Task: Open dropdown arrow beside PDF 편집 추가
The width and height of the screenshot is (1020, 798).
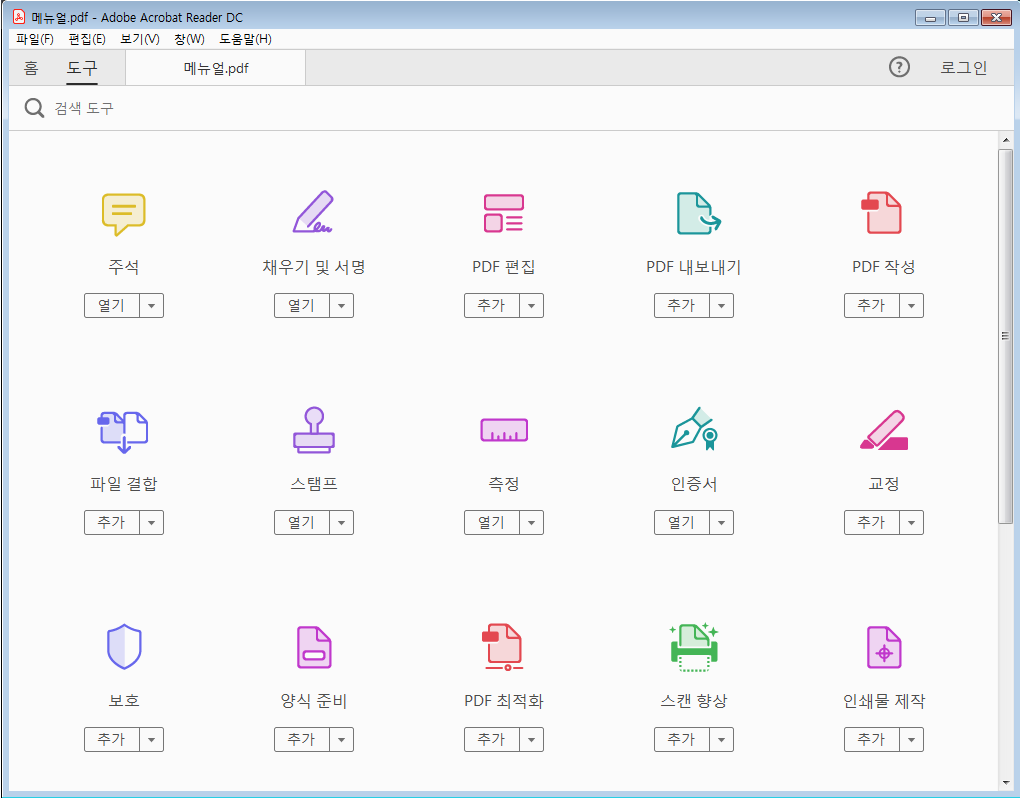Action: 531,306
